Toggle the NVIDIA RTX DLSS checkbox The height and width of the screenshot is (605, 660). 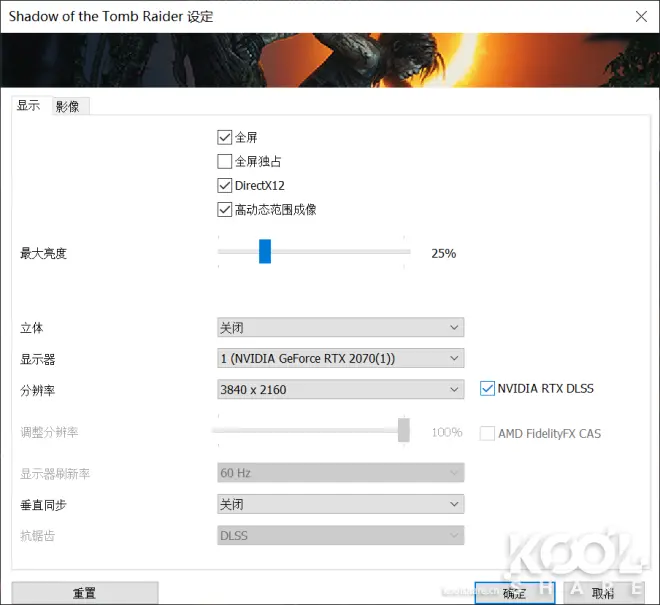point(487,388)
